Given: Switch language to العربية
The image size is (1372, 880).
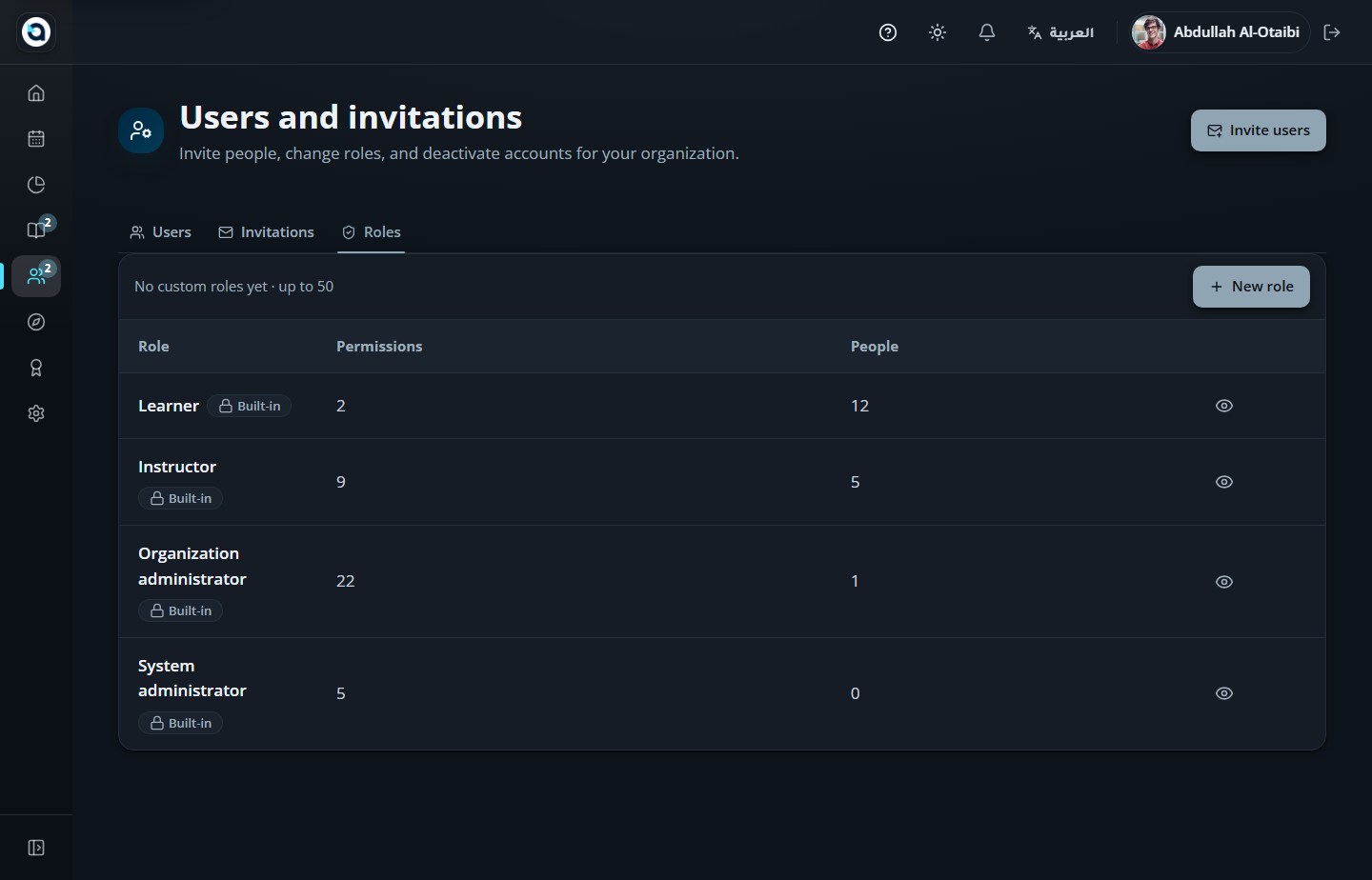Looking at the screenshot, I should point(1060,32).
